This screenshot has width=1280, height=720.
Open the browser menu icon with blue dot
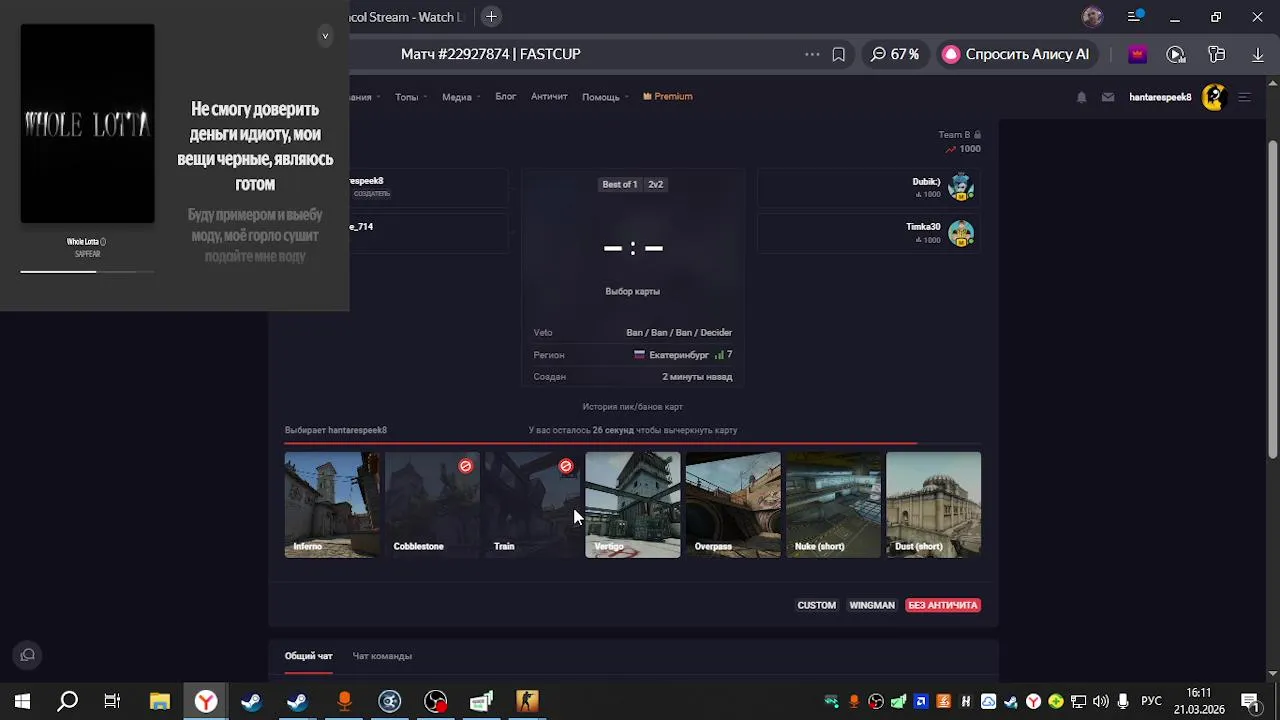[1135, 17]
